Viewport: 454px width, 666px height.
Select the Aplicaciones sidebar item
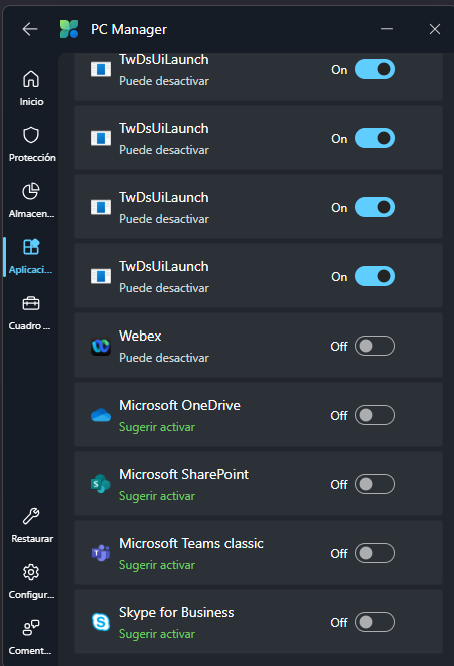[31, 257]
